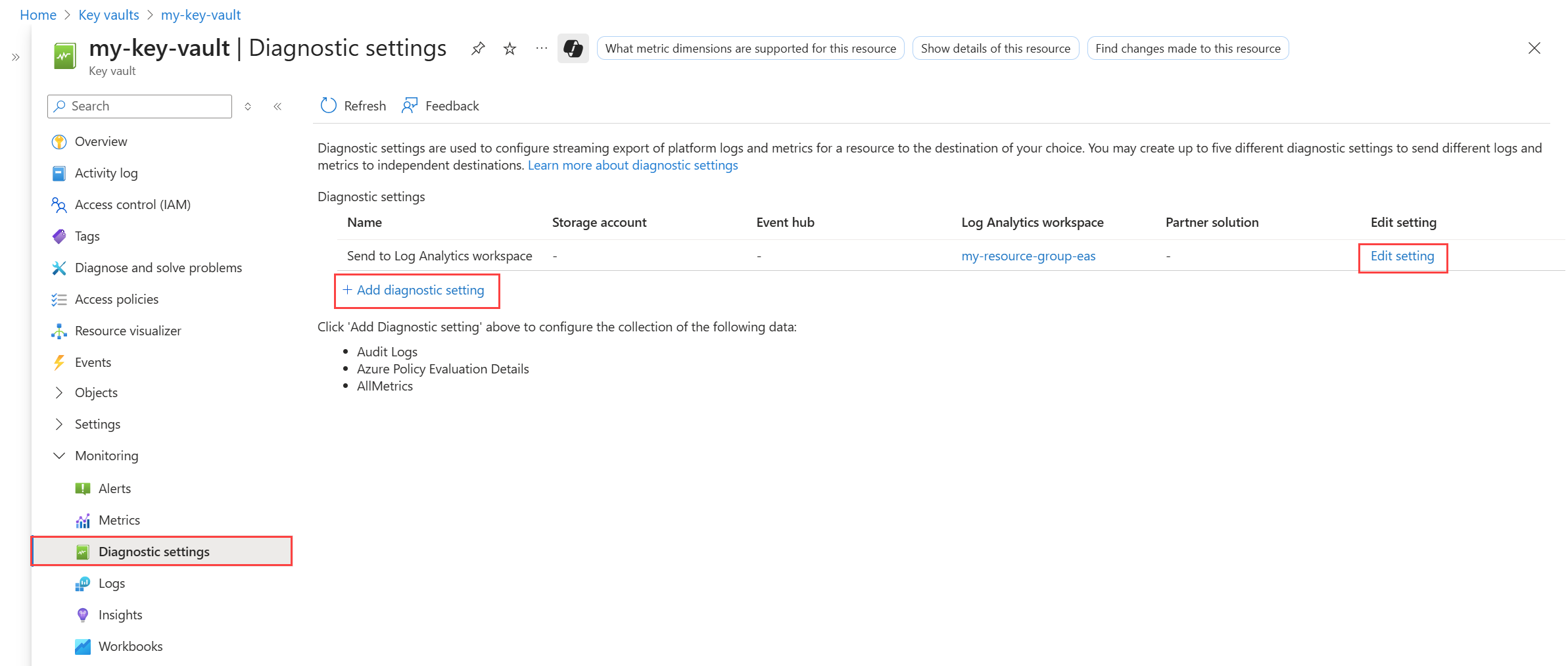1568x666 pixels.
Task: Open the Feedback icon
Action: [410, 106]
